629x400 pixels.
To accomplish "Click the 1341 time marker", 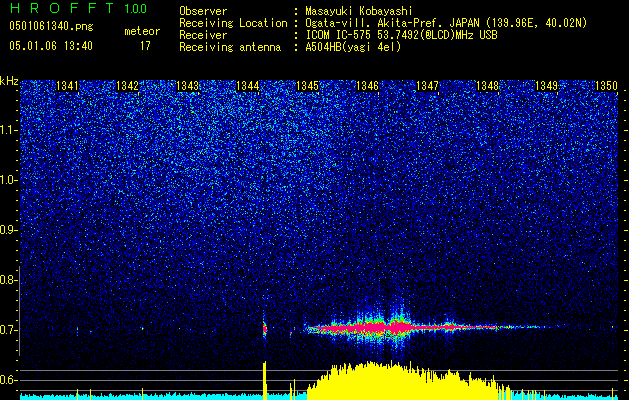I will [67, 86].
